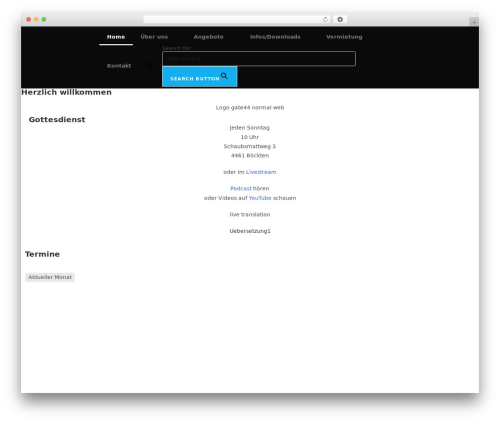Screen dimensions: 500x423
Task: Click the reload icon in address bar
Action: click(x=325, y=19)
